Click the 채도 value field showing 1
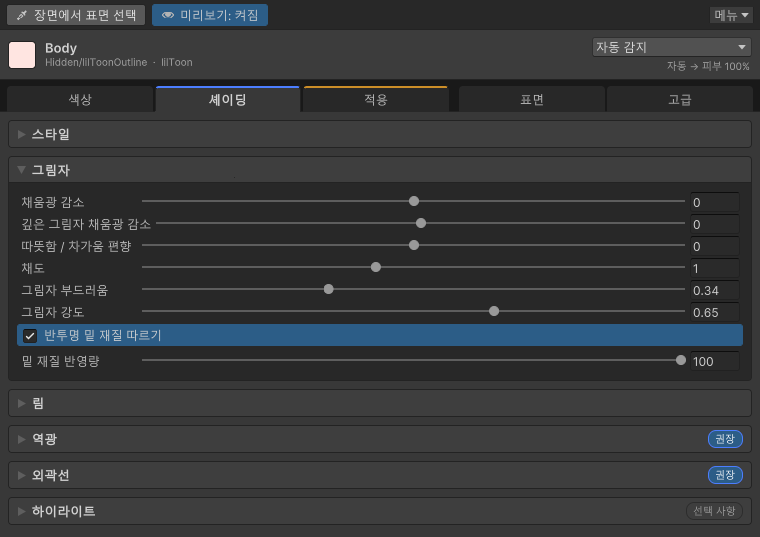Image resolution: width=760 pixels, height=537 pixels. pos(714,268)
